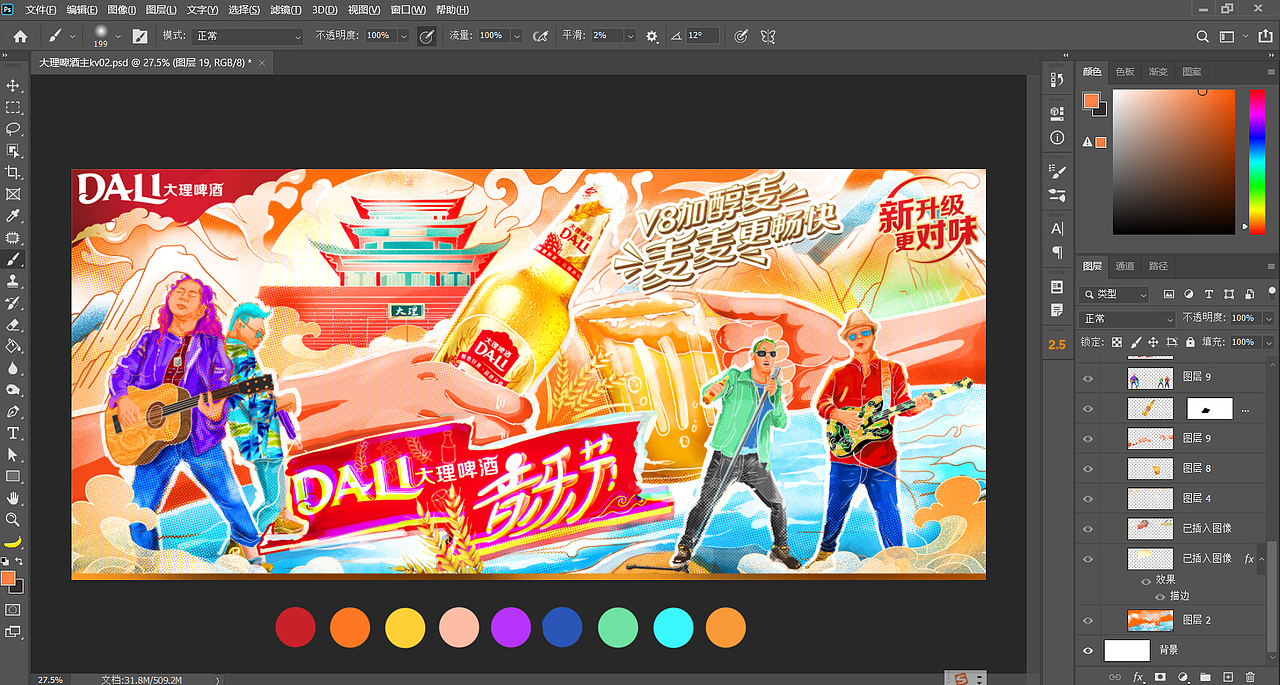
Task: Enable airbrush-style build-up
Action: [x=541, y=36]
